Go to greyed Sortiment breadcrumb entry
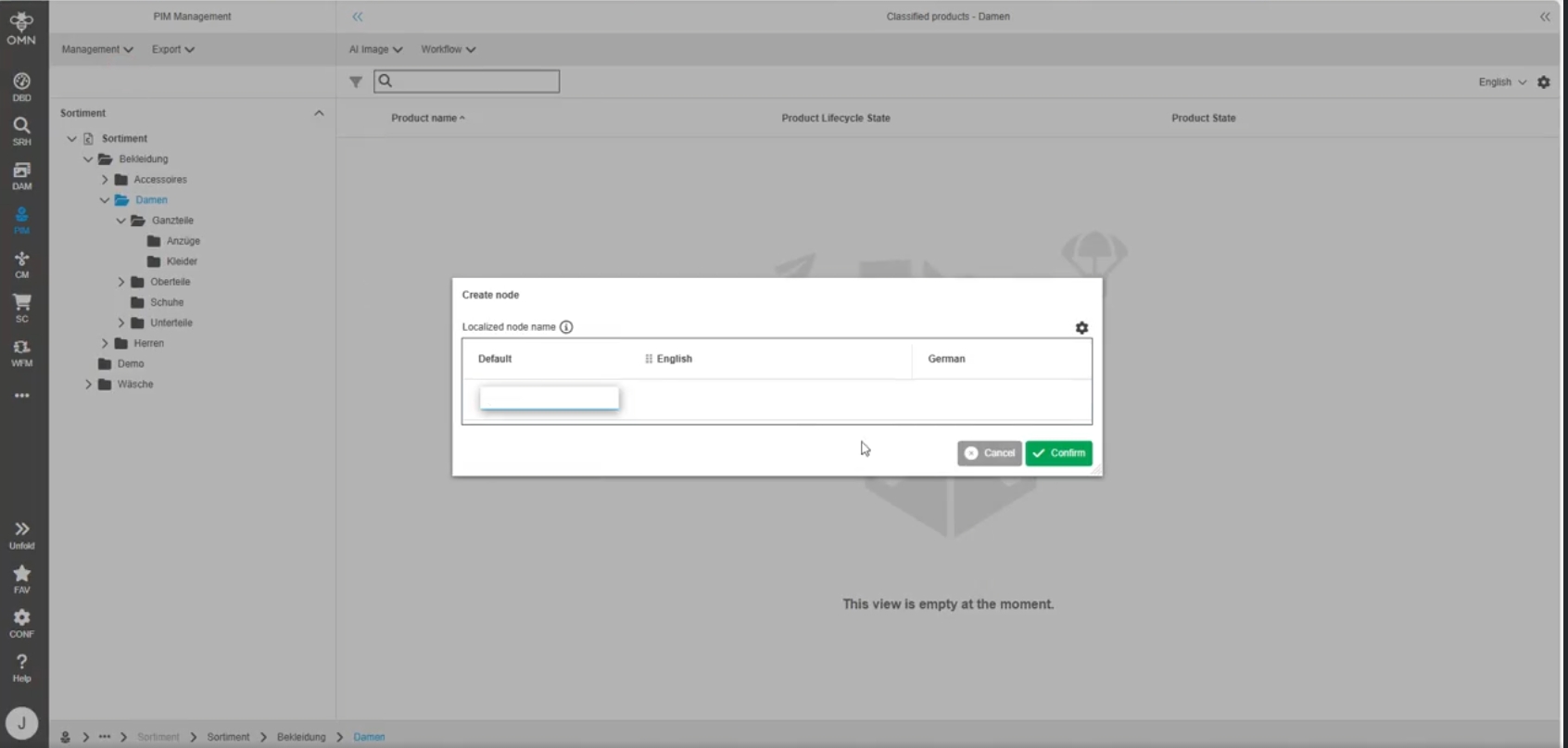The height and width of the screenshot is (748, 1568). pos(158,737)
